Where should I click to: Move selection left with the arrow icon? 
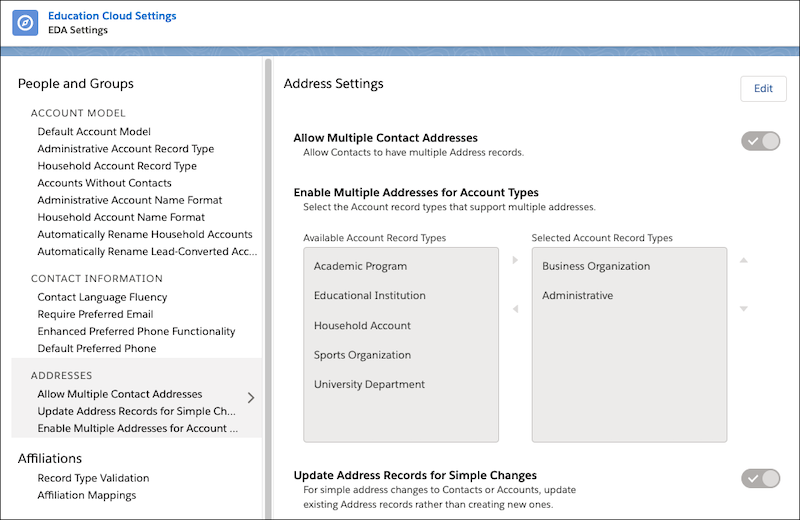(x=515, y=309)
